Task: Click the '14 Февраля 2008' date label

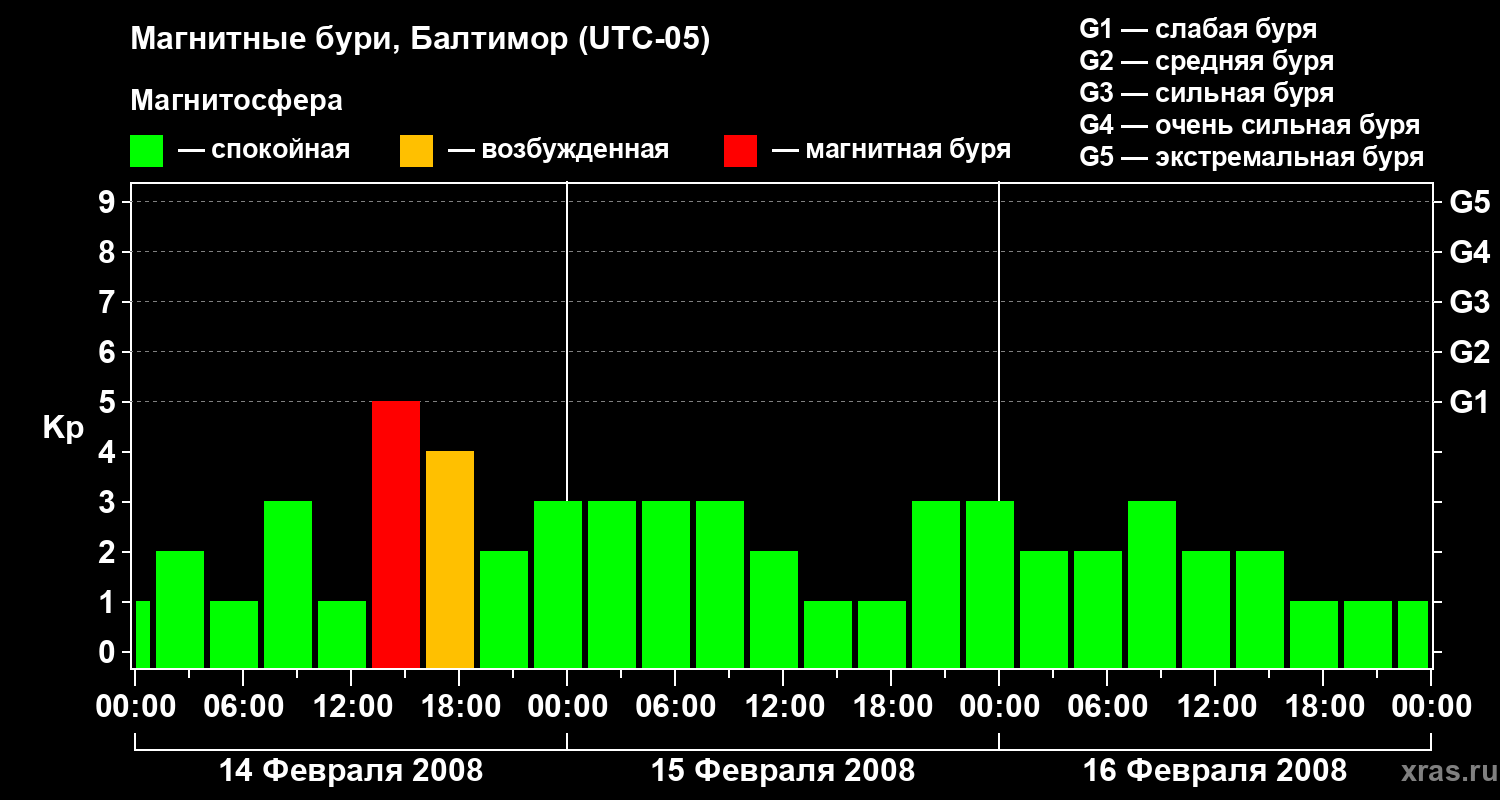Action: coord(351,771)
